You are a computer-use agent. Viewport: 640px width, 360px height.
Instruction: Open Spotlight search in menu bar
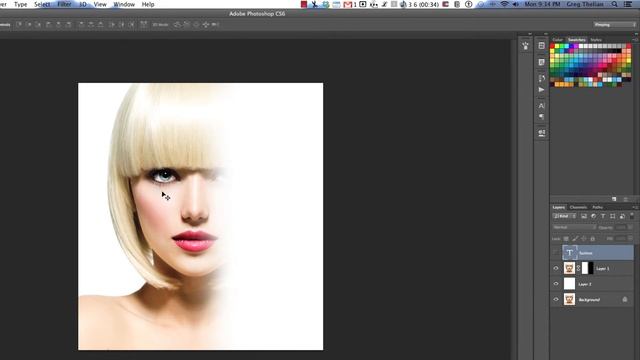(x=614, y=4)
